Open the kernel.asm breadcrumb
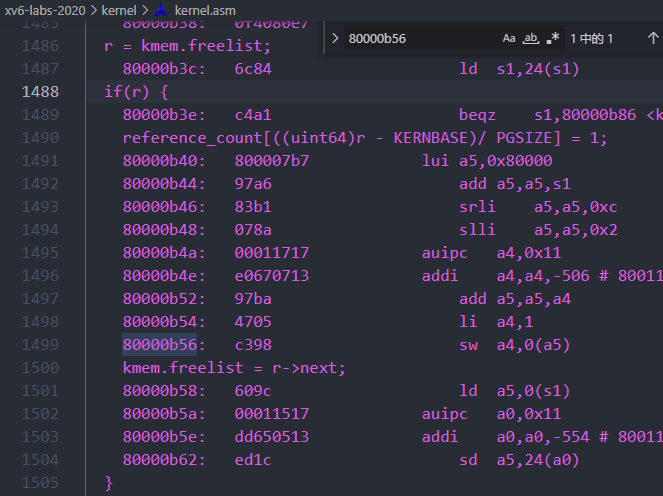Image resolution: width=663 pixels, height=496 pixels. click(x=205, y=10)
